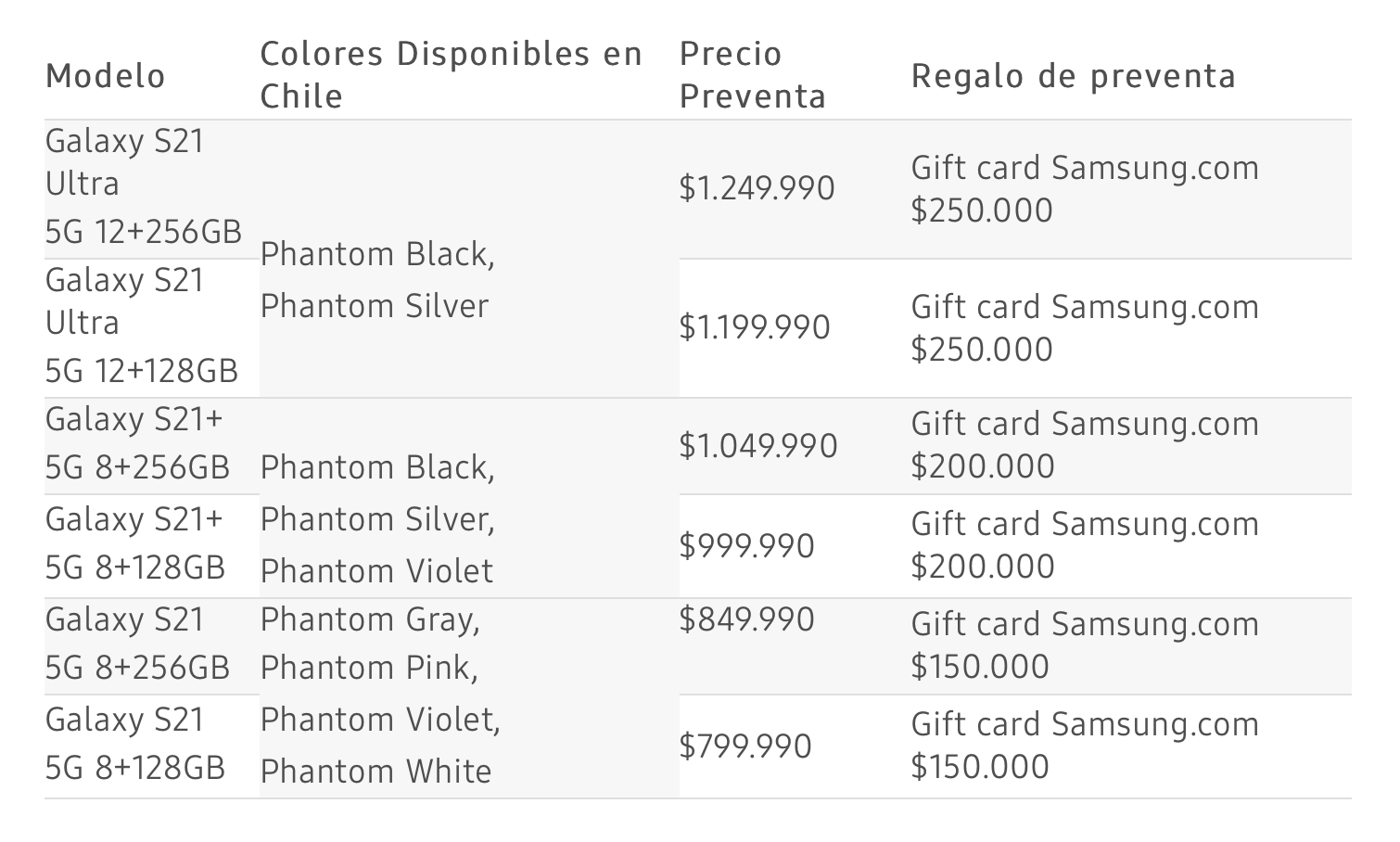This screenshot has width=1400, height=842.
Task: Select the Galaxy S21 5G 8+256GB model cell
Action: (x=136, y=644)
